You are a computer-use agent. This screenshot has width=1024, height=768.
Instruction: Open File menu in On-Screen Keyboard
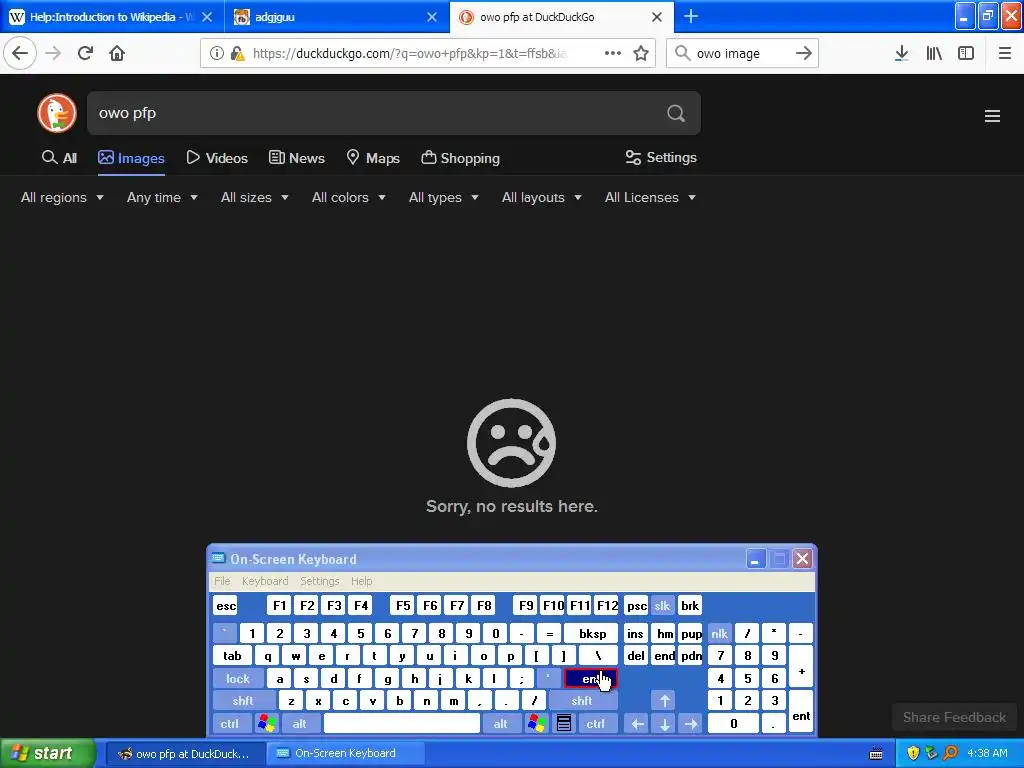tap(222, 581)
